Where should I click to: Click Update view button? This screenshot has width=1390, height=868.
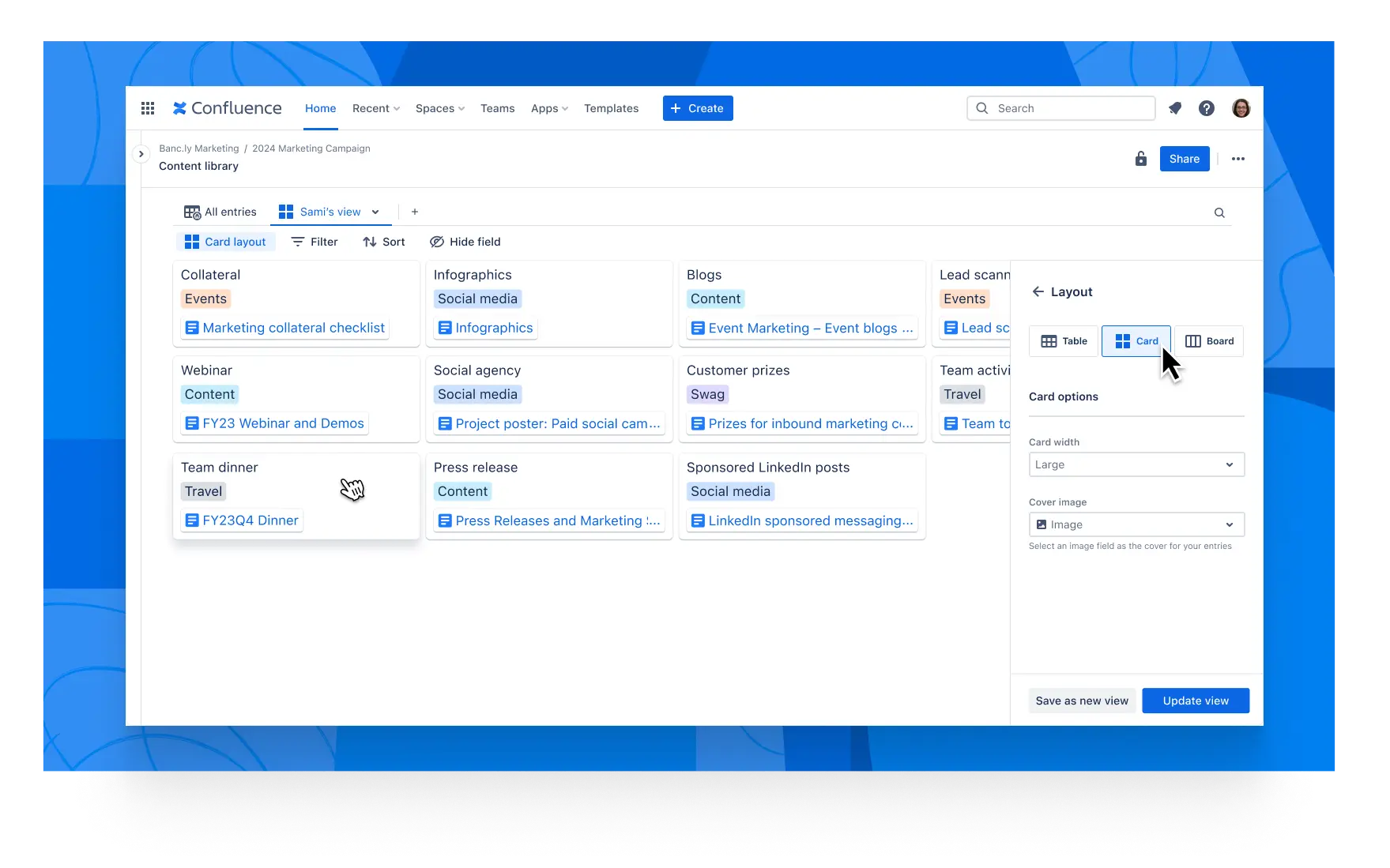tap(1196, 701)
